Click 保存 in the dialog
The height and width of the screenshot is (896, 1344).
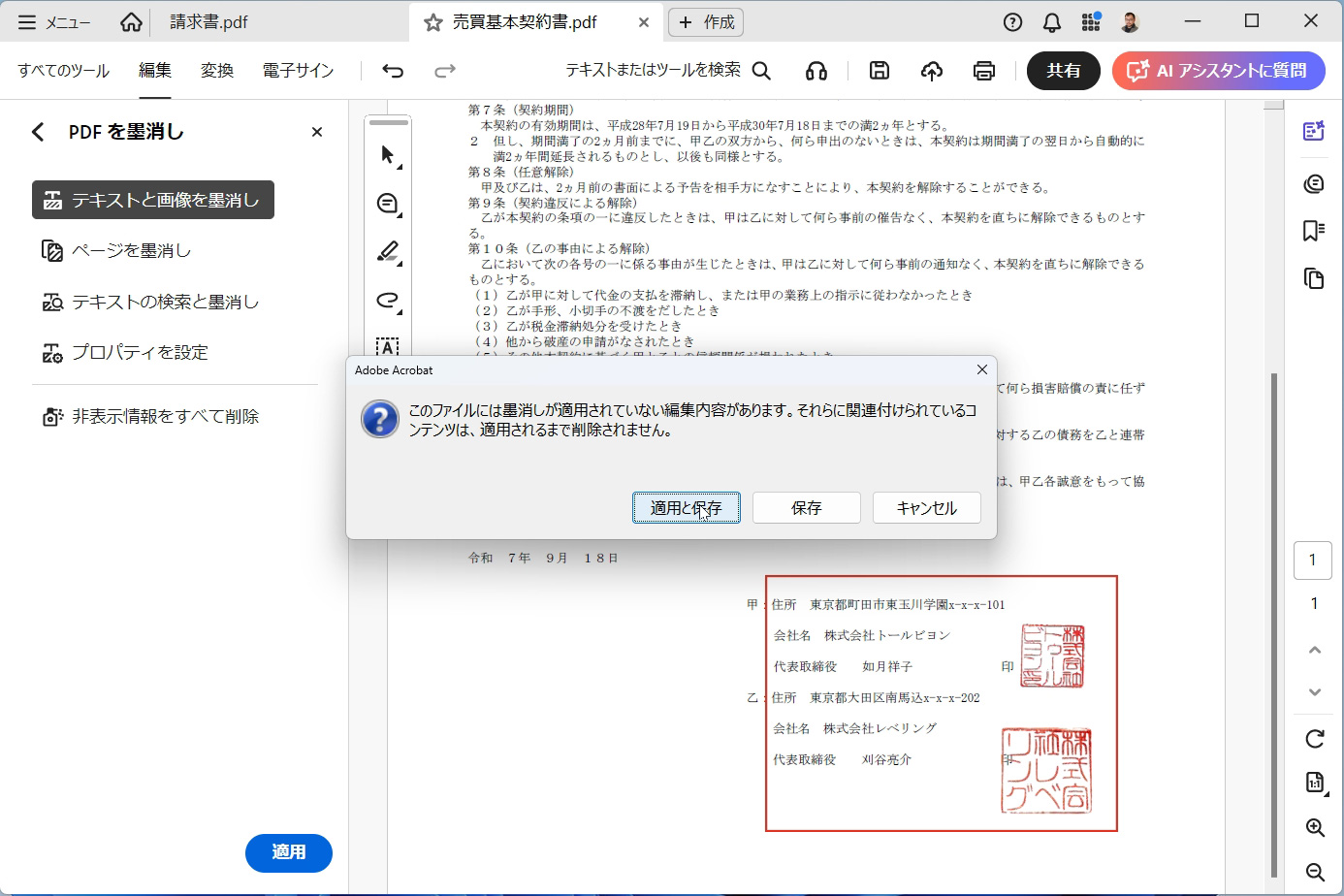(807, 508)
